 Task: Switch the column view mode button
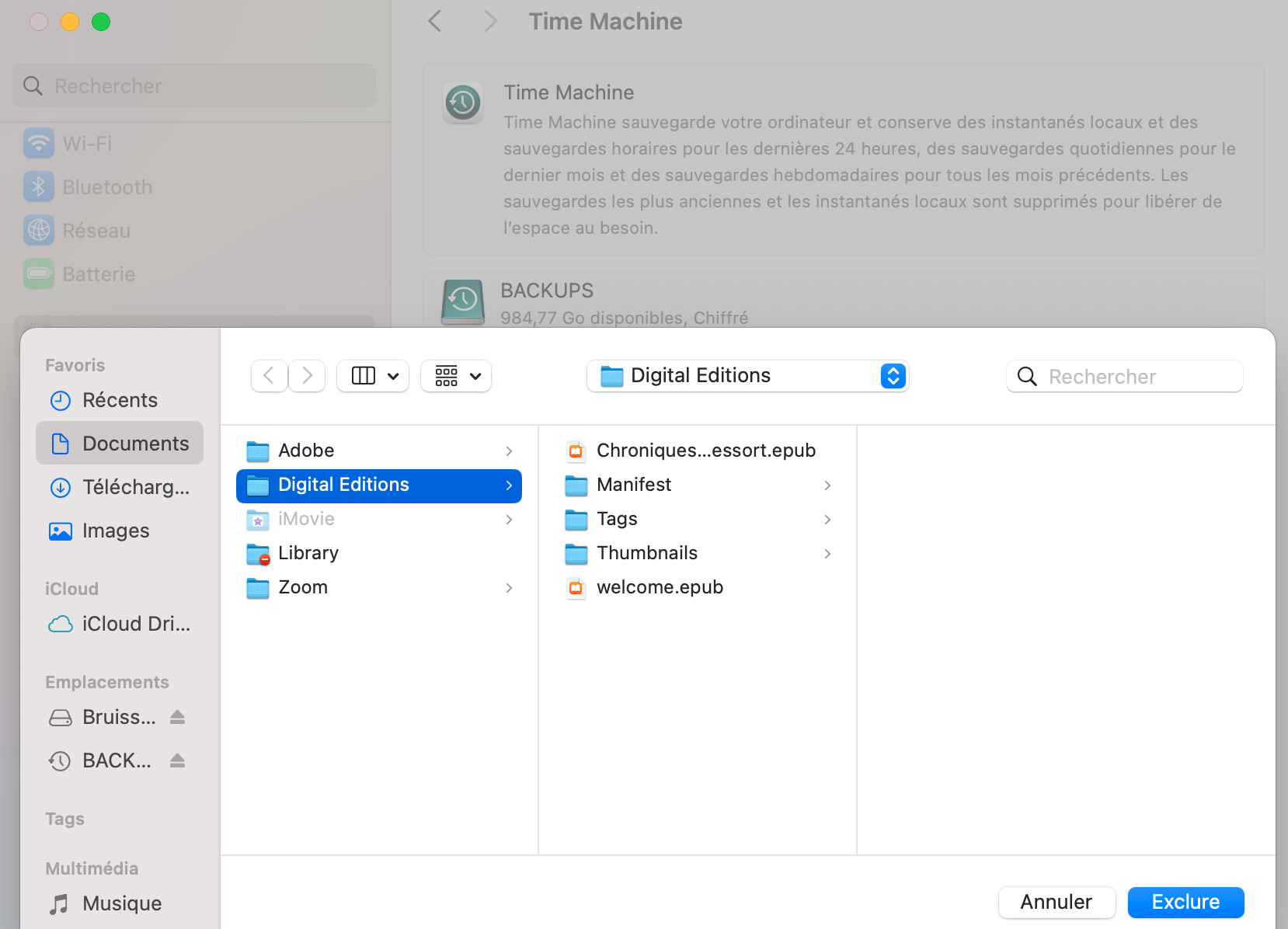point(364,376)
